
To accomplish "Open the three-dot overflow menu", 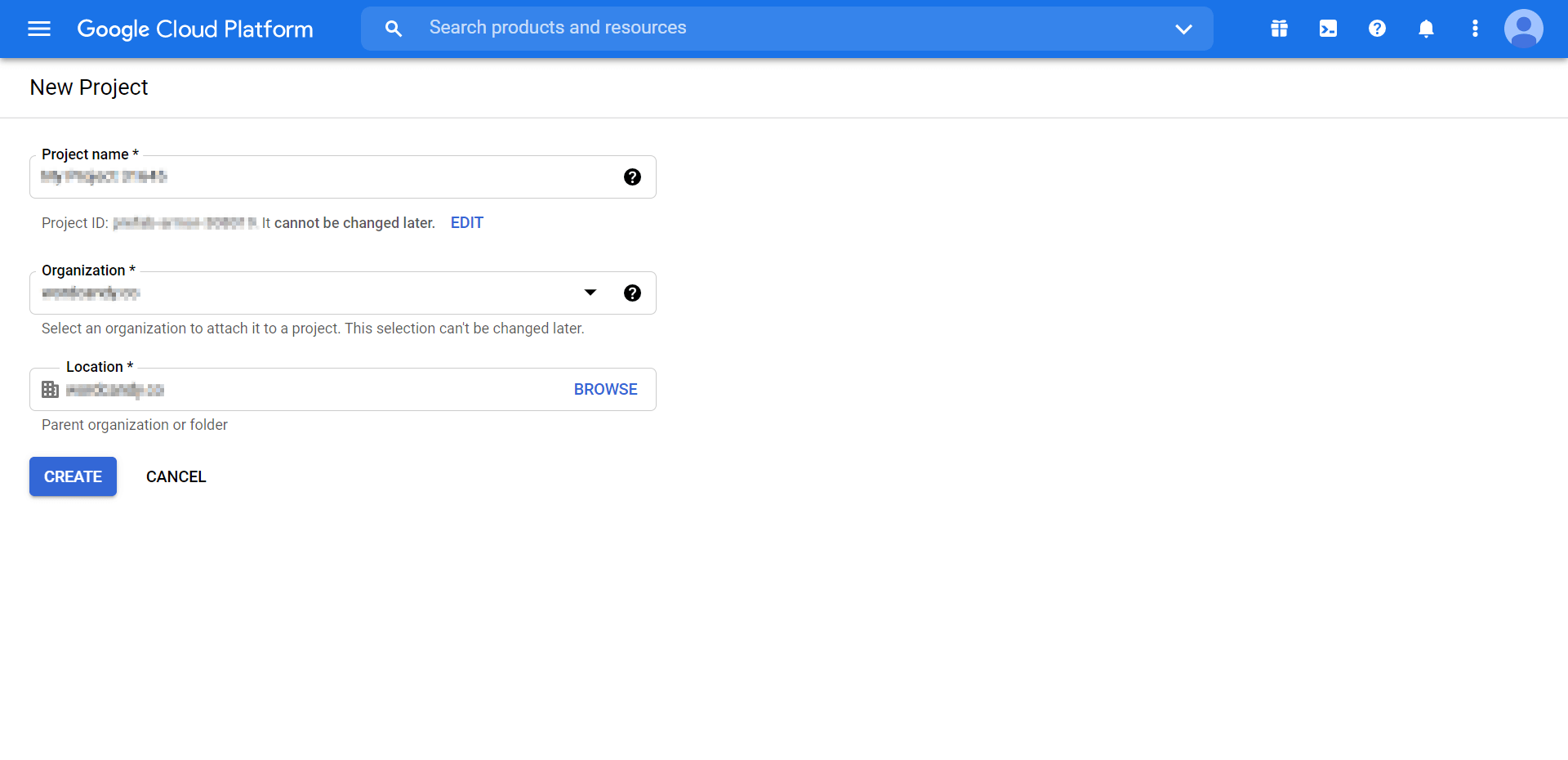I will click(x=1475, y=29).
